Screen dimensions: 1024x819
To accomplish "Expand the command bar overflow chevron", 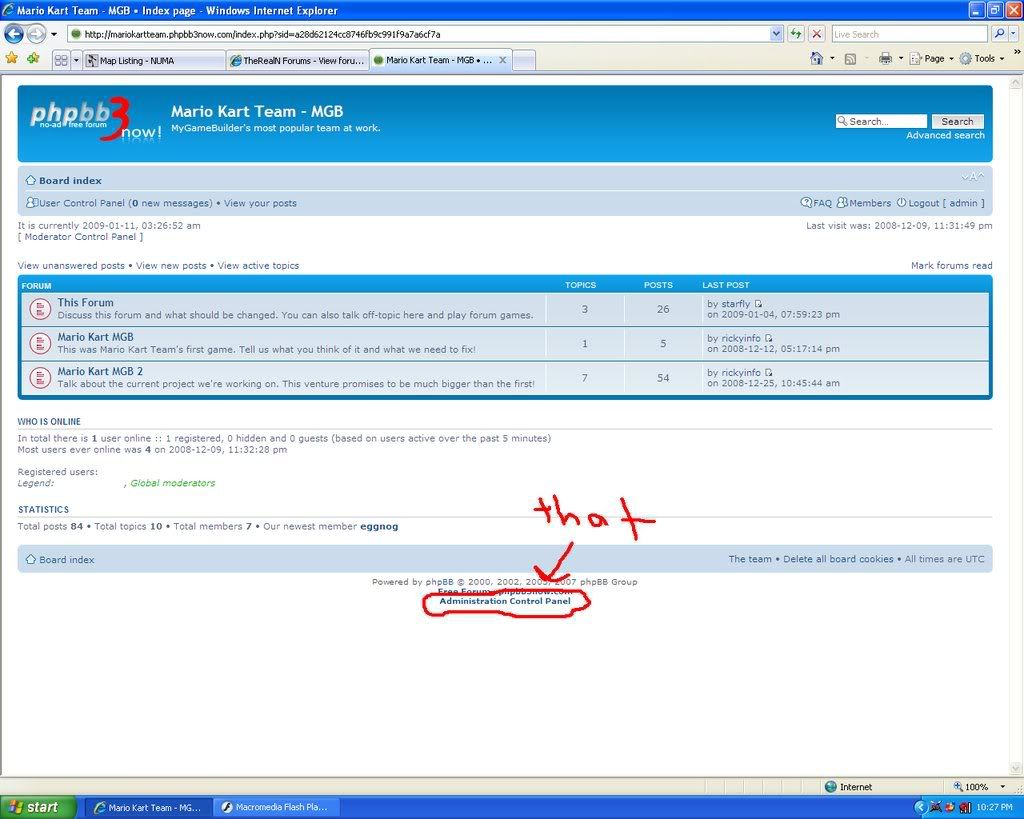I will 1017,51.
